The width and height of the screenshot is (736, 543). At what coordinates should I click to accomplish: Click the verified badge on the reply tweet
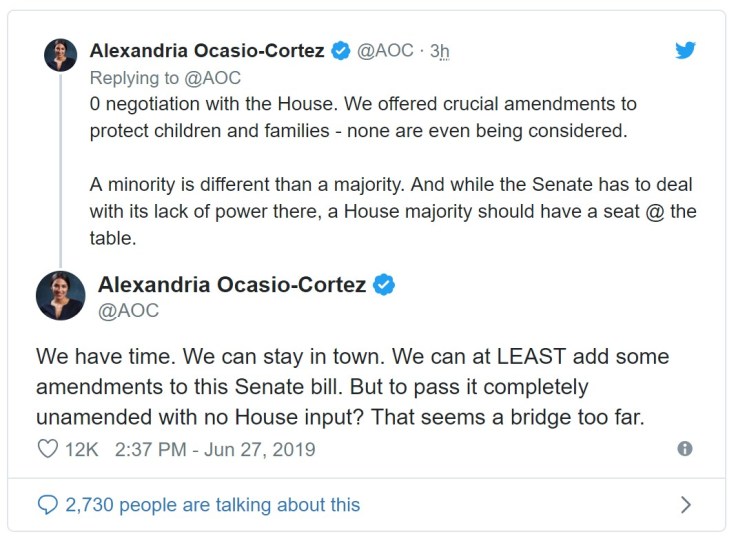tap(341, 51)
